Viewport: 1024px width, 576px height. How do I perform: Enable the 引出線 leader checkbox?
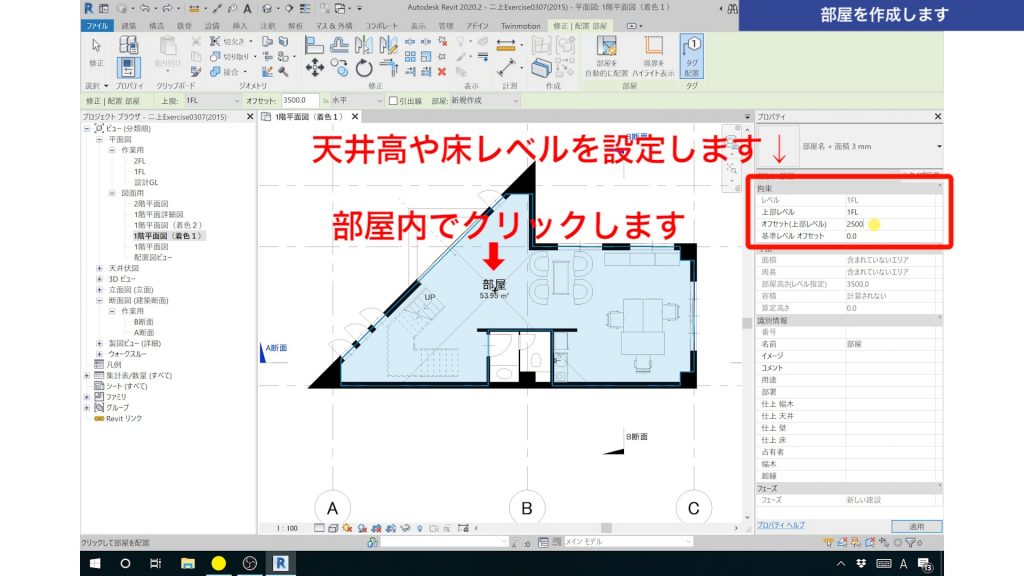[x=393, y=100]
